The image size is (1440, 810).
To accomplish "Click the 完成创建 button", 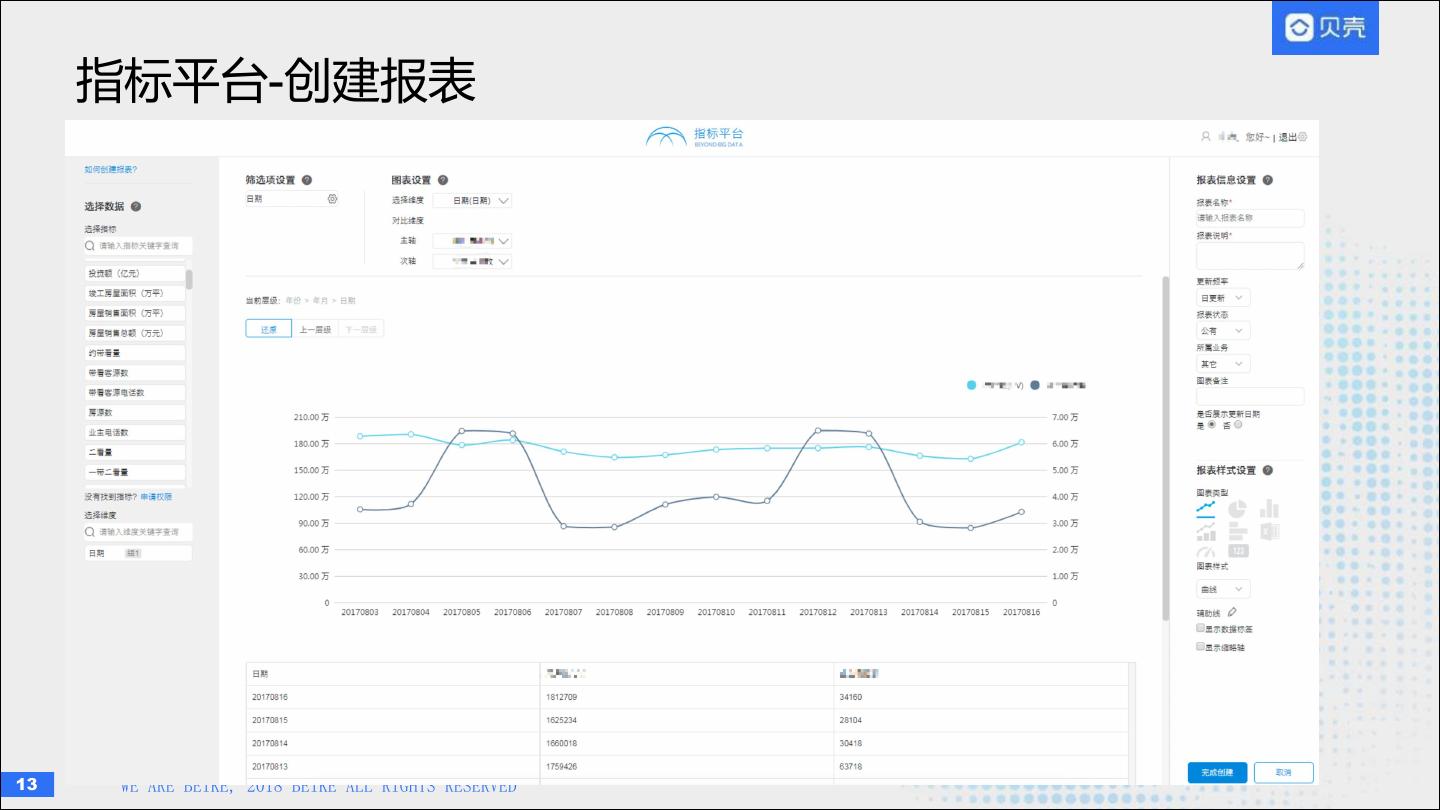I will tap(1217, 772).
